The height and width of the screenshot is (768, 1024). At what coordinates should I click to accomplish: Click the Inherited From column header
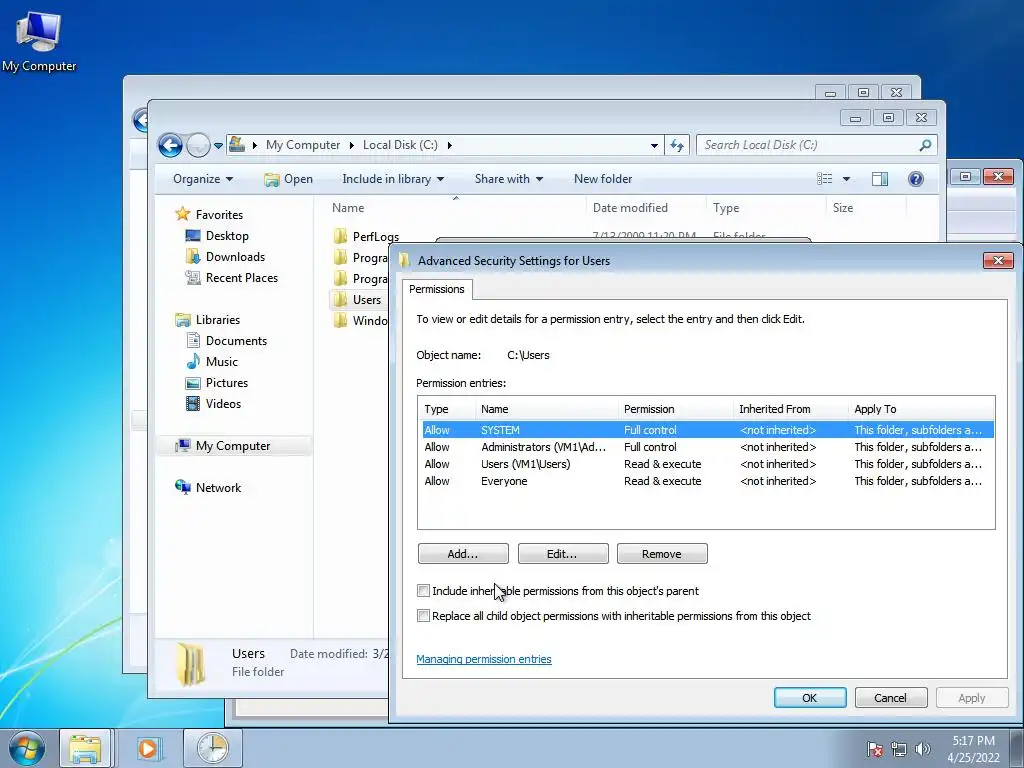792,409
